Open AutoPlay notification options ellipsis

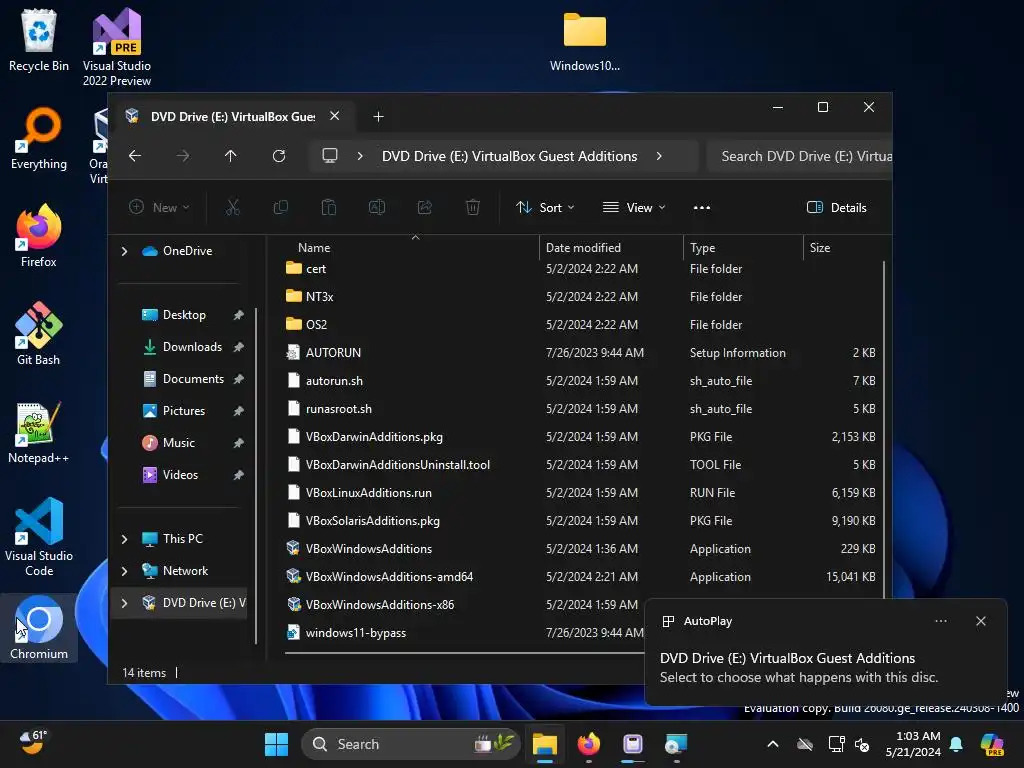[940, 621]
